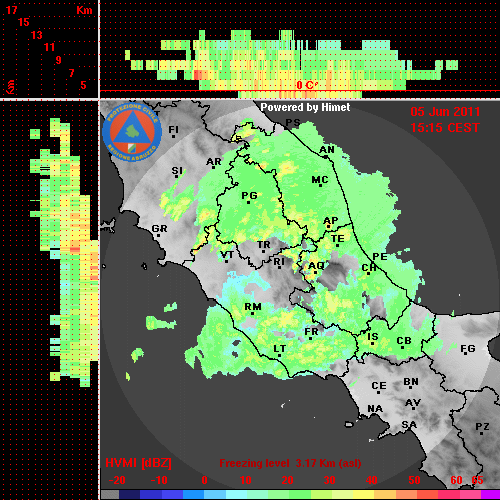Click the red reflectivity cell in left cross-section

click(75, 249)
